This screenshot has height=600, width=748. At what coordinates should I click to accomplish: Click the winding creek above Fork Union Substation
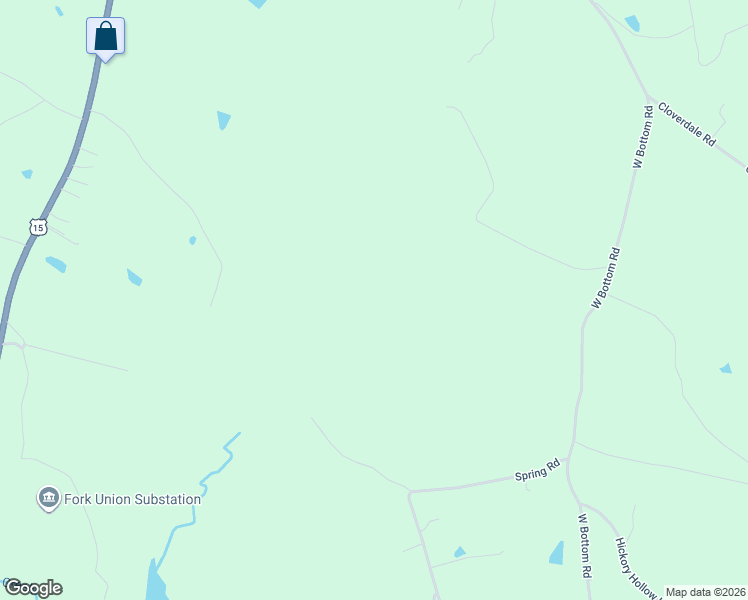click(x=216, y=472)
